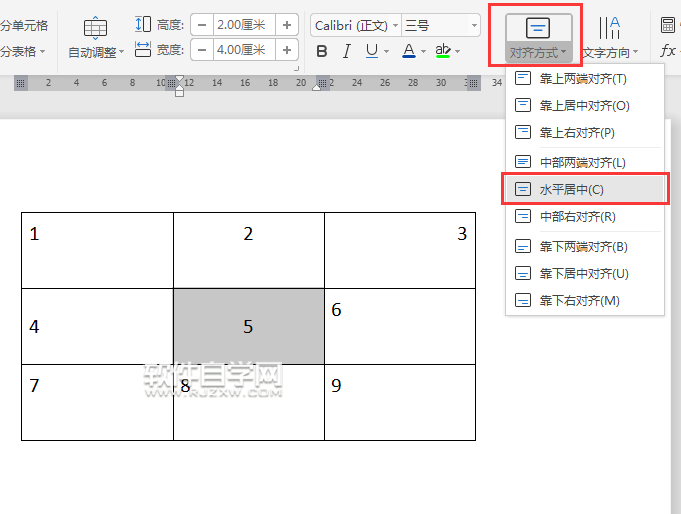681x514 pixels.
Task: Select 水平居中(C) menu item
Action: [x=585, y=189]
